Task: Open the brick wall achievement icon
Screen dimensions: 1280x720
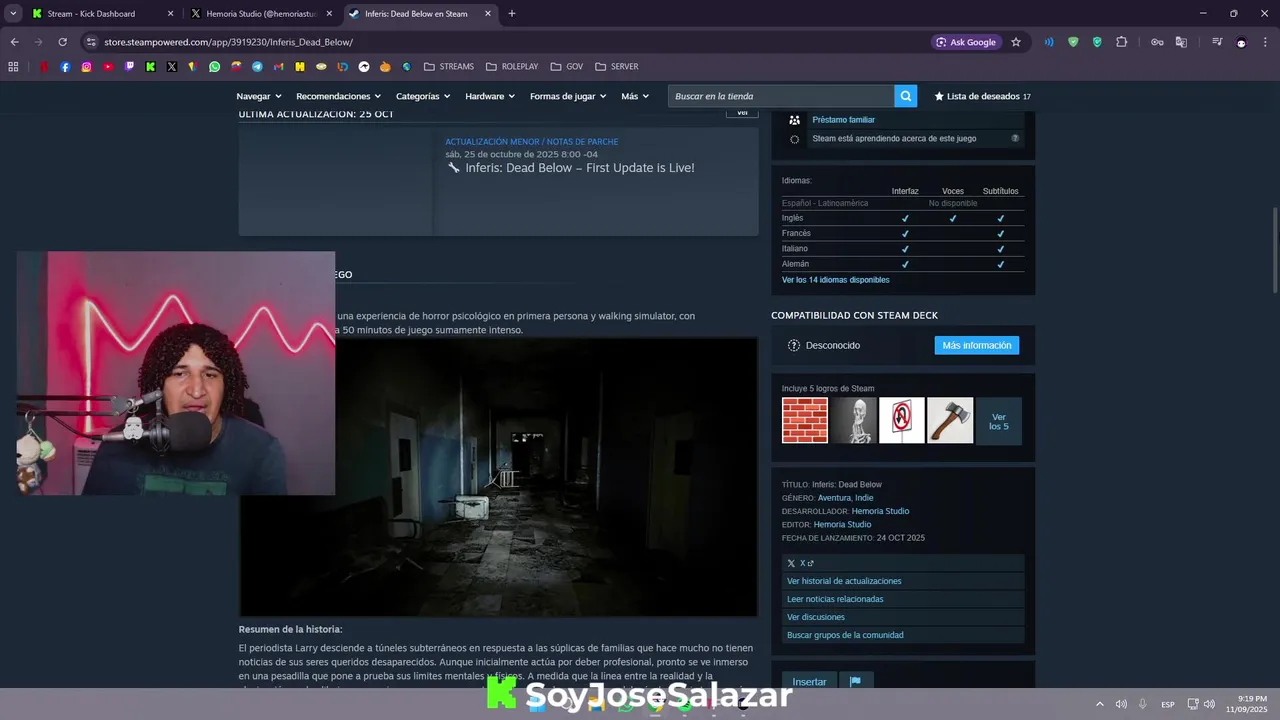Action: click(x=805, y=420)
